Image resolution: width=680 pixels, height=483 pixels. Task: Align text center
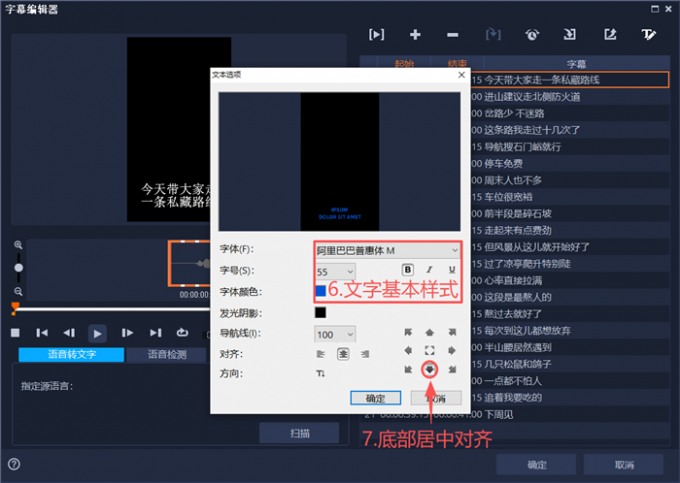[343, 354]
